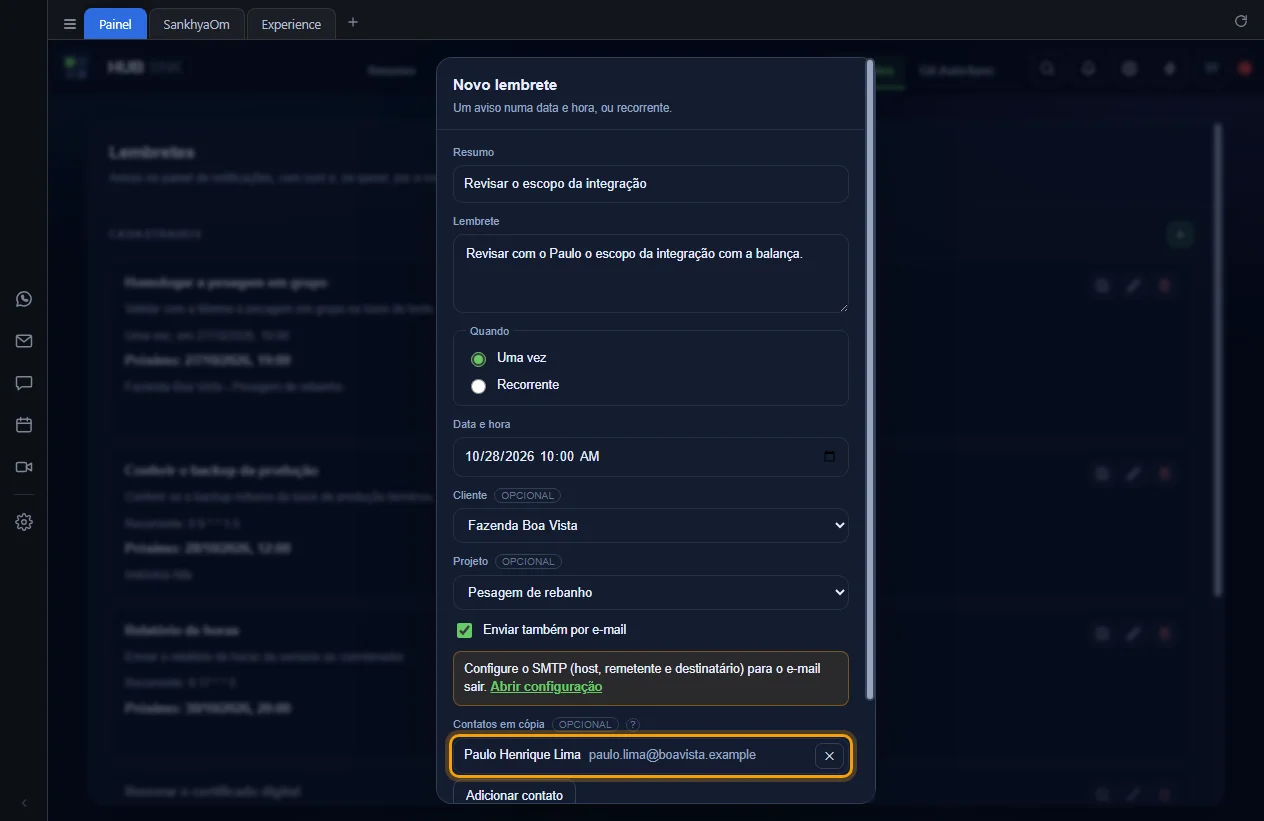
Task: Show the help tooltip for Contatos em cópia
Action: pyautogui.click(x=633, y=724)
